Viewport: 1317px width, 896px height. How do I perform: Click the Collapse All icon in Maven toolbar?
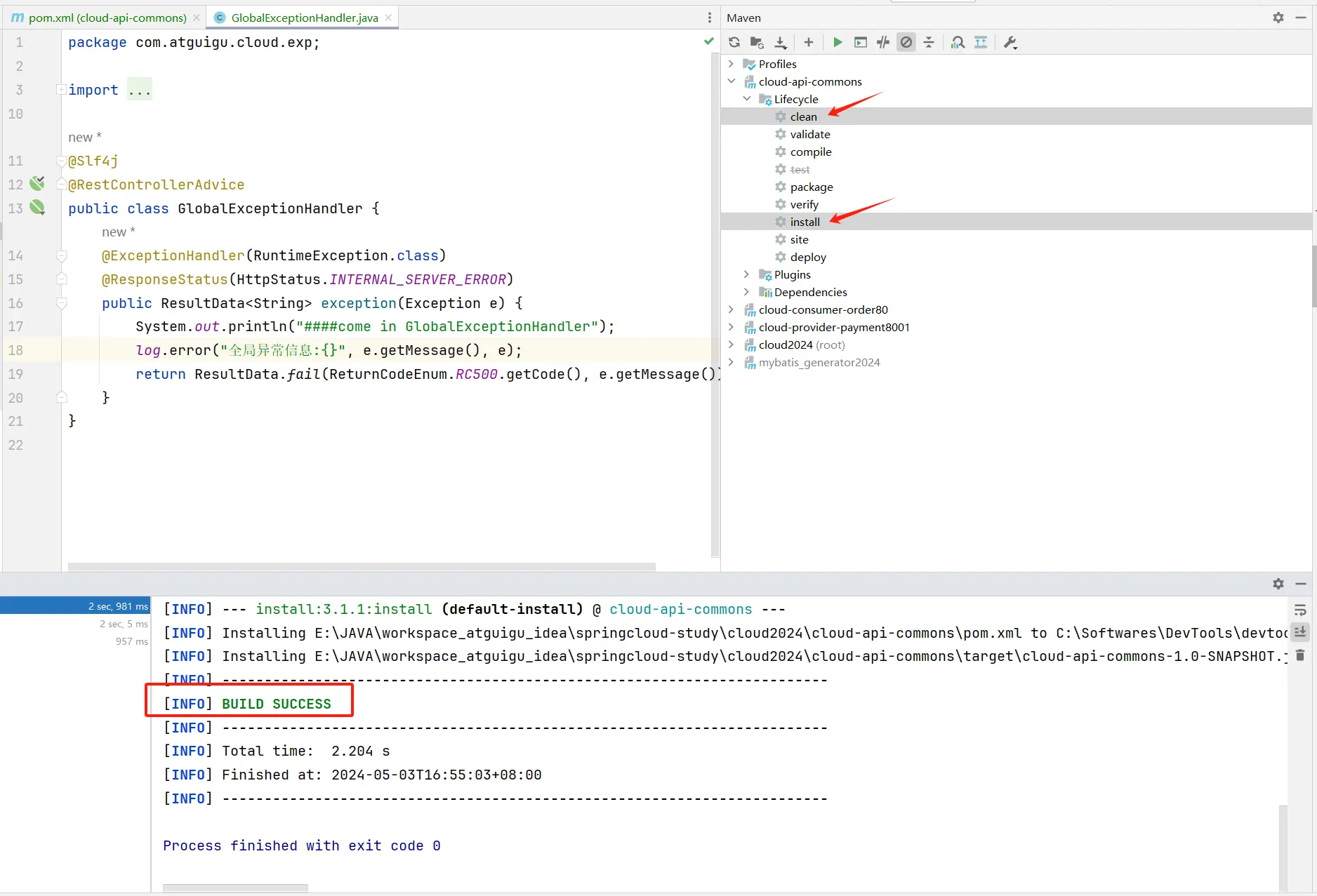pyautogui.click(x=929, y=42)
